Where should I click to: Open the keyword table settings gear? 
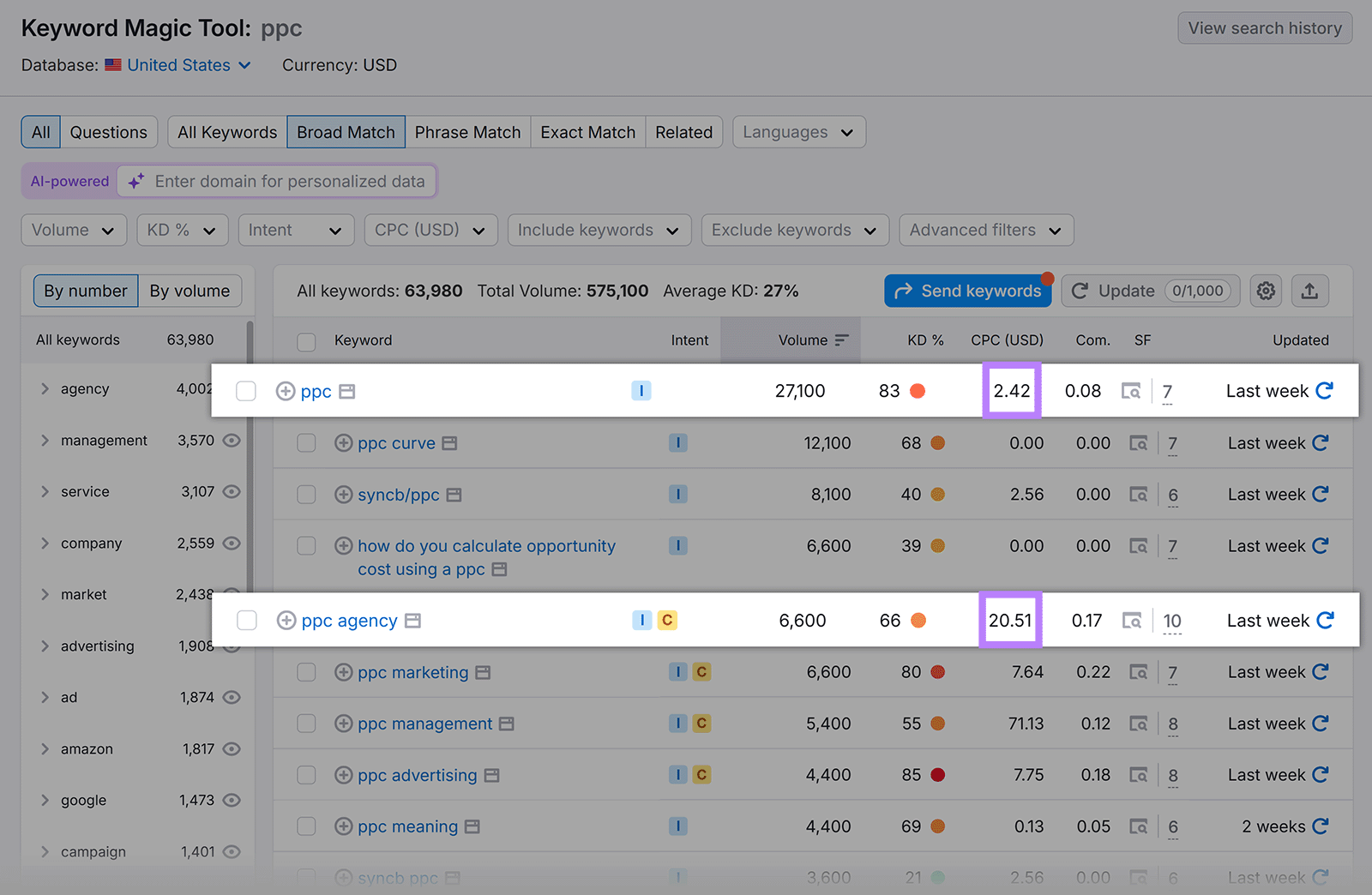[1266, 291]
